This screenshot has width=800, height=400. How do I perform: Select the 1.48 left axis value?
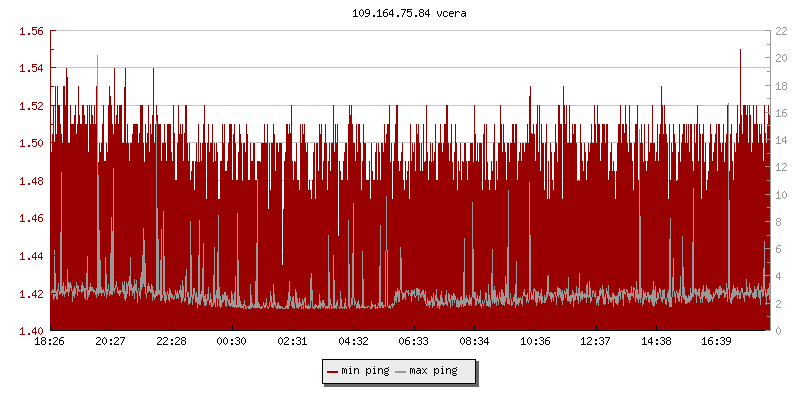[31, 181]
